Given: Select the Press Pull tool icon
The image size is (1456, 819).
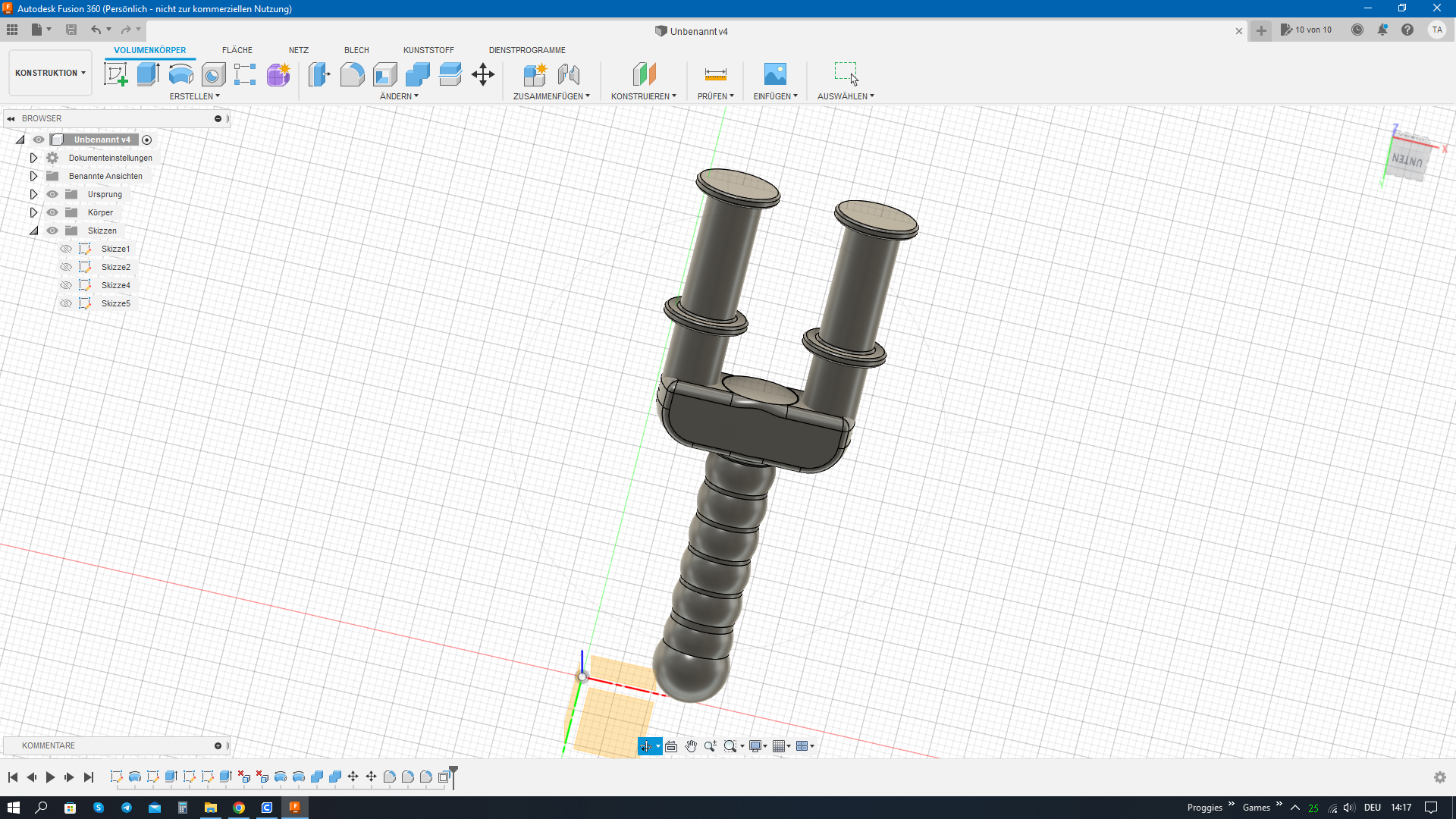Looking at the screenshot, I should click(x=319, y=74).
